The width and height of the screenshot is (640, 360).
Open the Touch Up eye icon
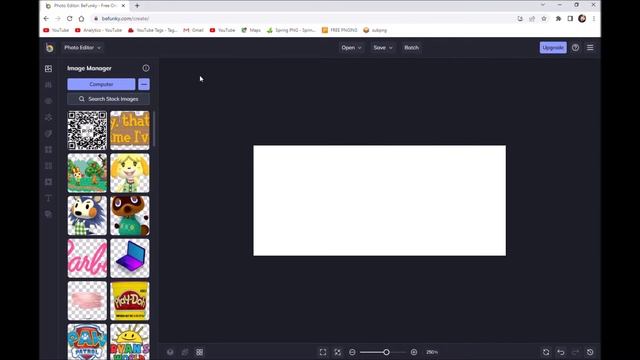click(49, 101)
